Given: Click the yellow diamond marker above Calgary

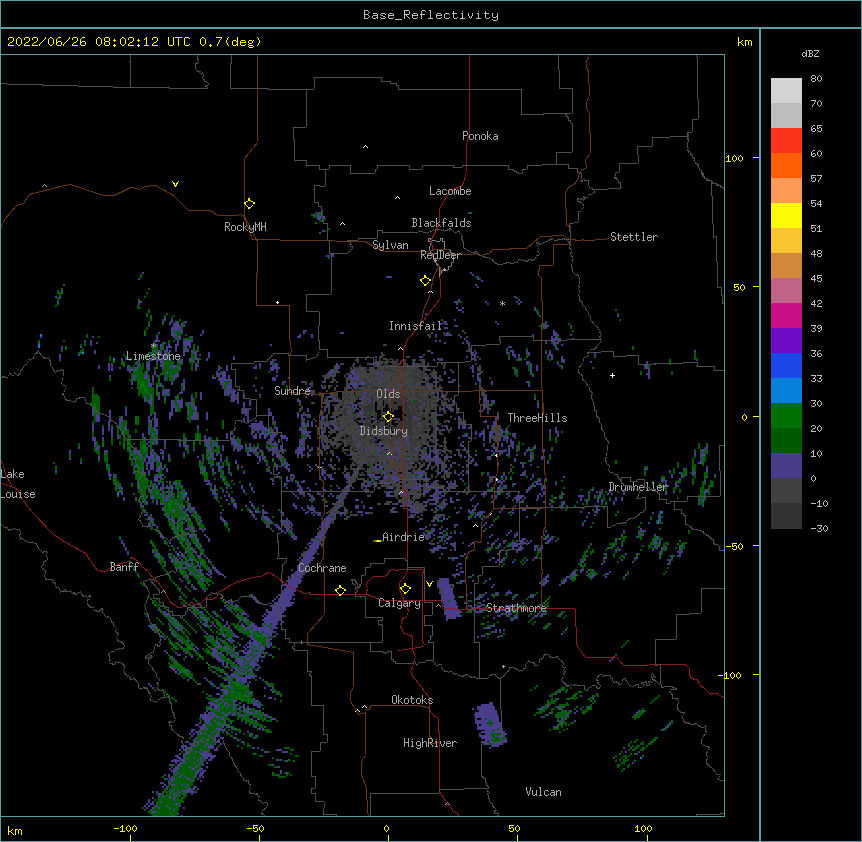Looking at the screenshot, I should 405,589.
